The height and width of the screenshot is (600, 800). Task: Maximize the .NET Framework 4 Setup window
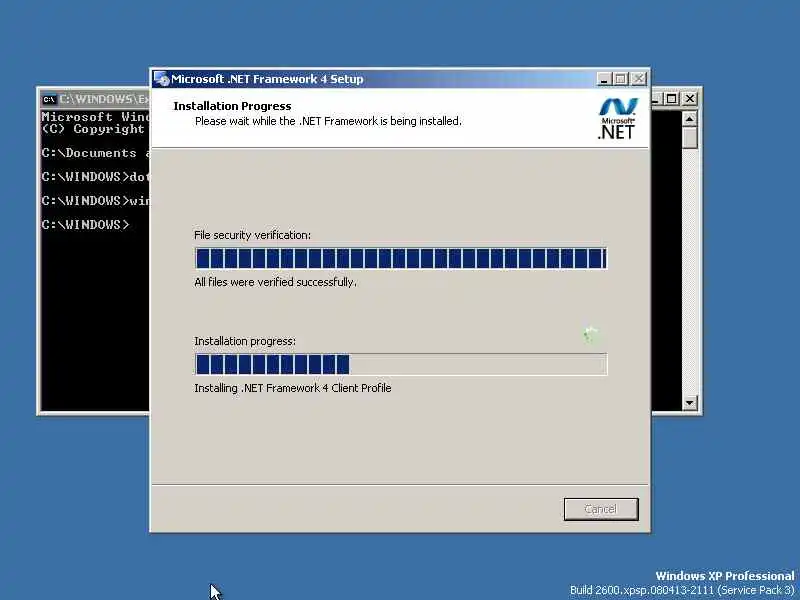[x=620, y=79]
